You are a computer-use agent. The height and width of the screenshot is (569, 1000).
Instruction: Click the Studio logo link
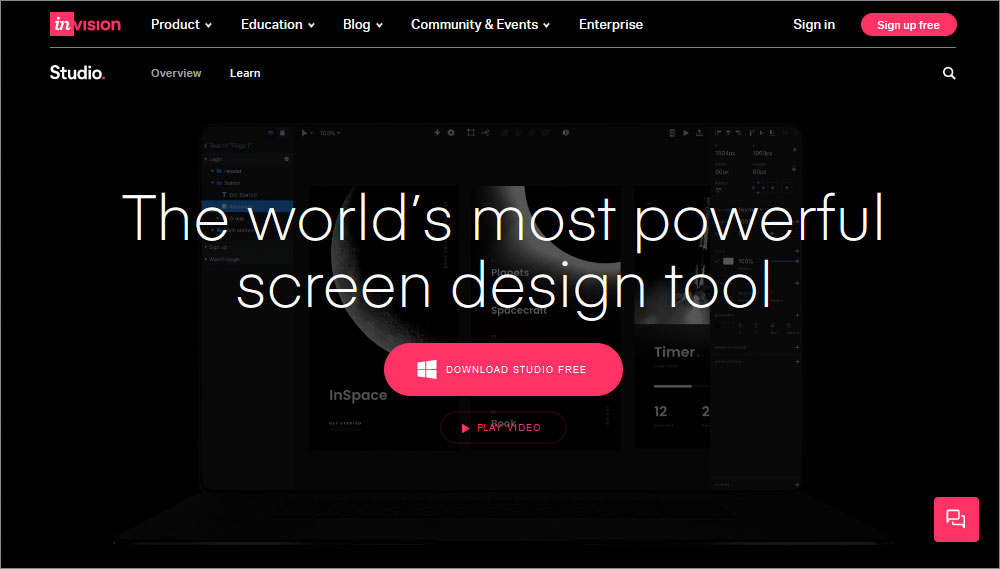coord(77,73)
